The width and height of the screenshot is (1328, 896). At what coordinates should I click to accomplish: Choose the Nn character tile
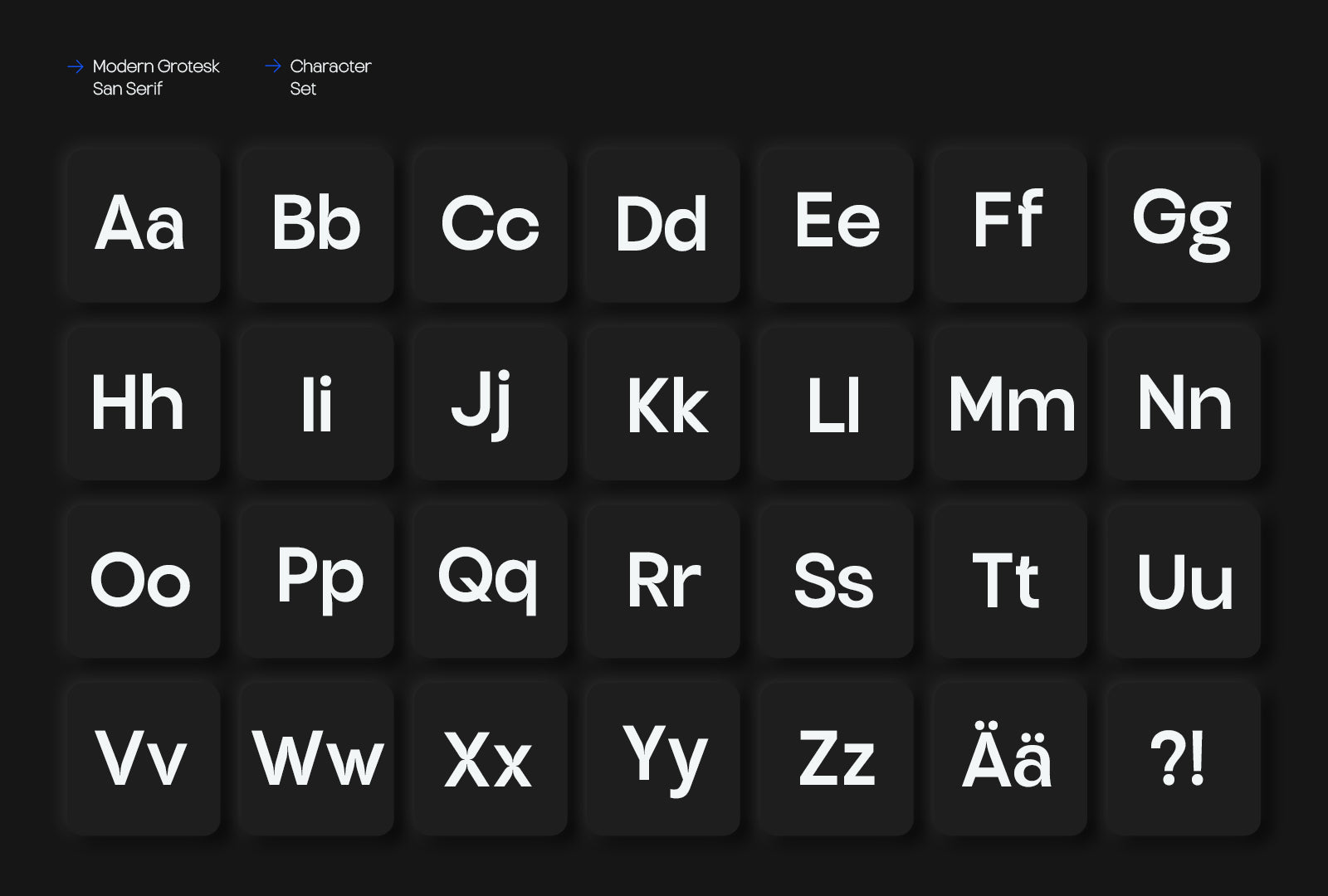click(1183, 403)
